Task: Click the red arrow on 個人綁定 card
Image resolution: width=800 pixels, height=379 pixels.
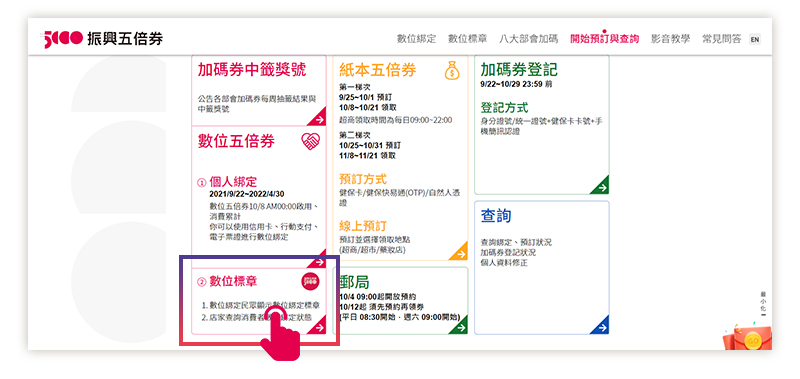Action: [319, 261]
